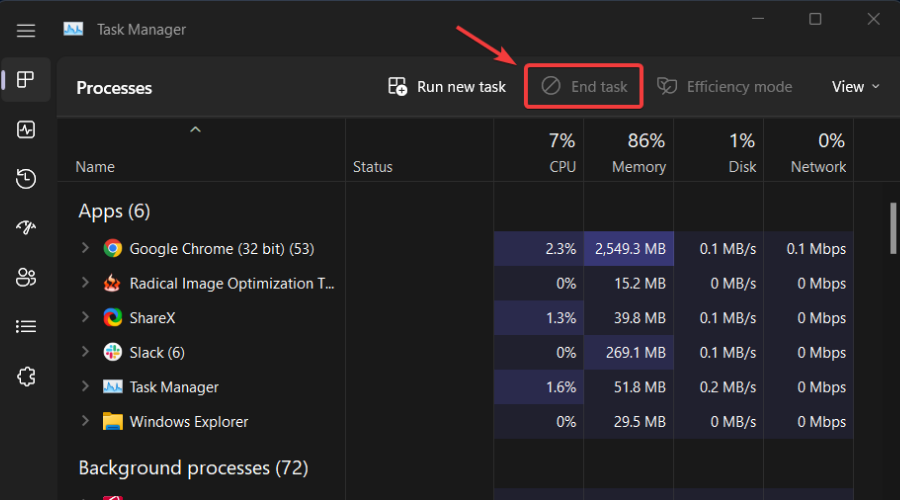900x500 pixels.
Task: Open Details list sidebar icon
Action: point(26,326)
